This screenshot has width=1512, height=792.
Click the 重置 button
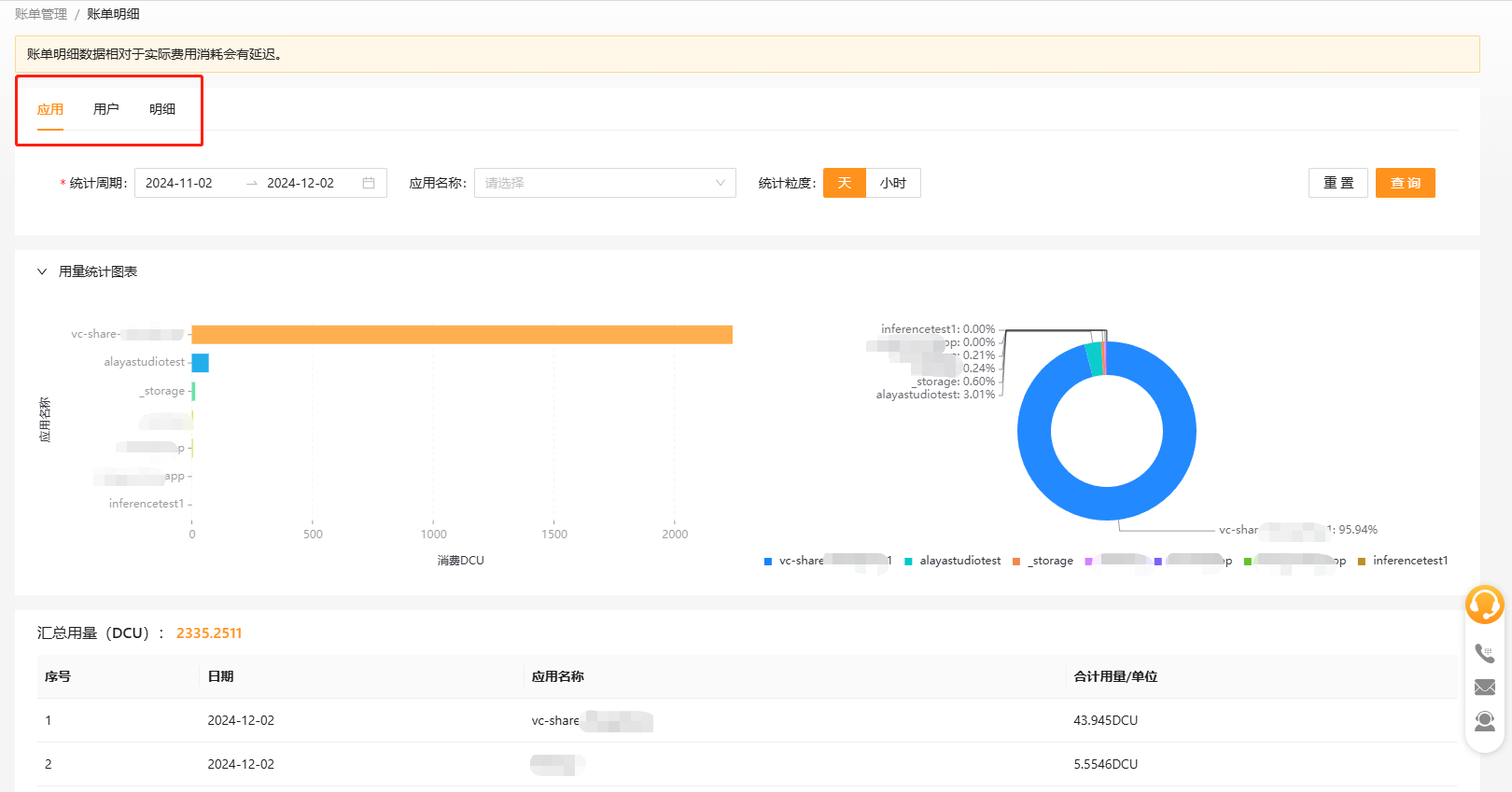[x=1338, y=183]
